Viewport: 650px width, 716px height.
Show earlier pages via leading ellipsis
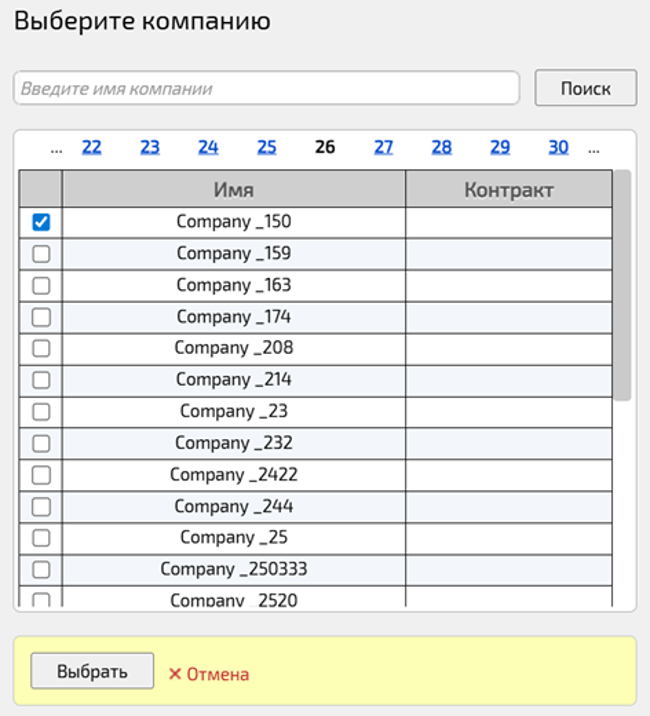[56, 148]
